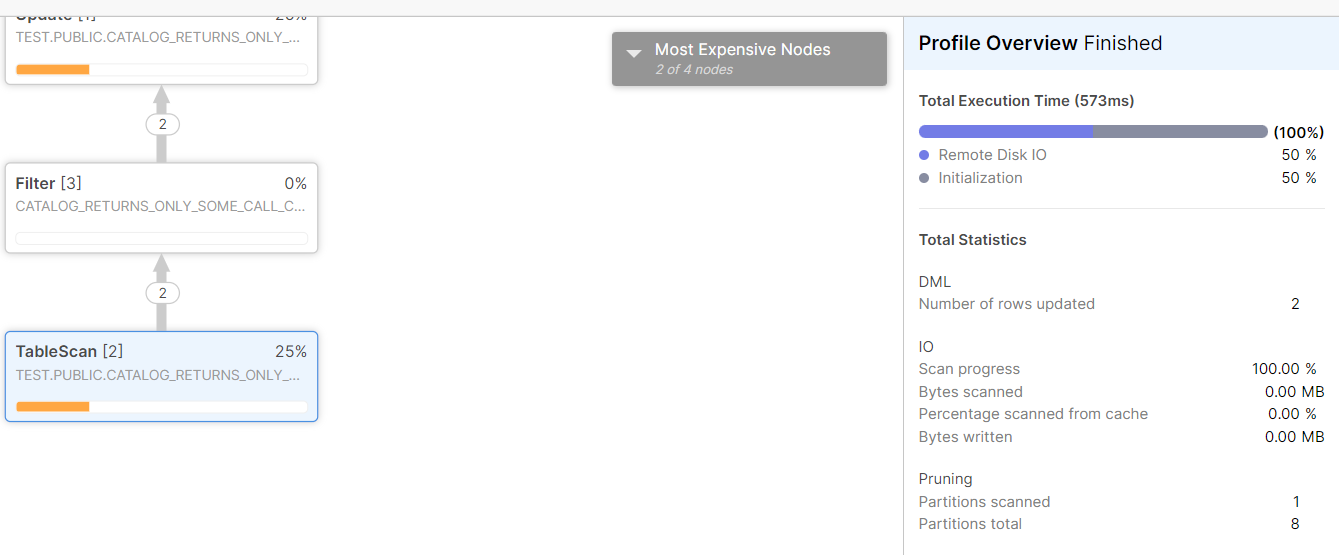Select the Filter [3] node
The width and height of the screenshot is (1339, 555).
pos(161,207)
